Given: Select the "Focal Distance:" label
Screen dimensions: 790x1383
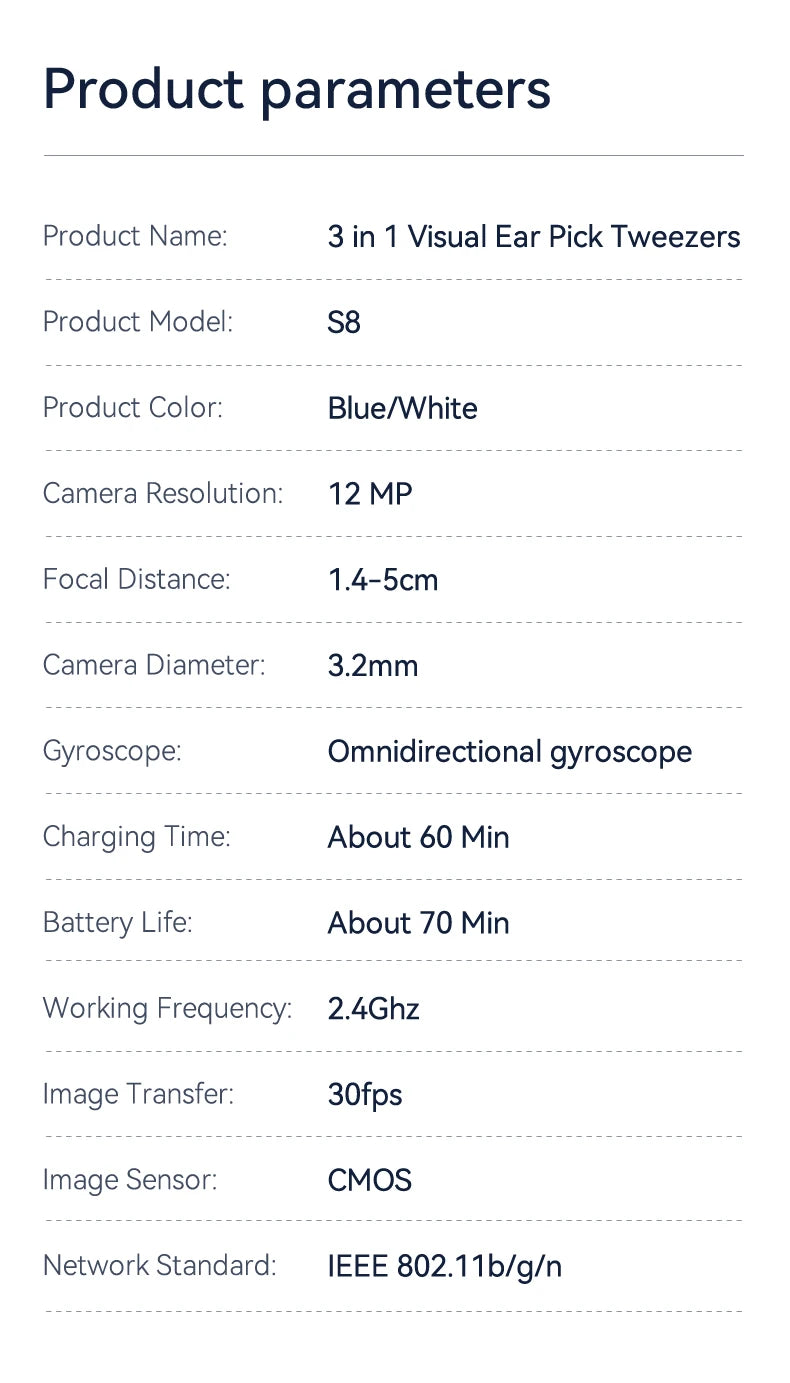Looking at the screenshot, I should click(136, 579).
